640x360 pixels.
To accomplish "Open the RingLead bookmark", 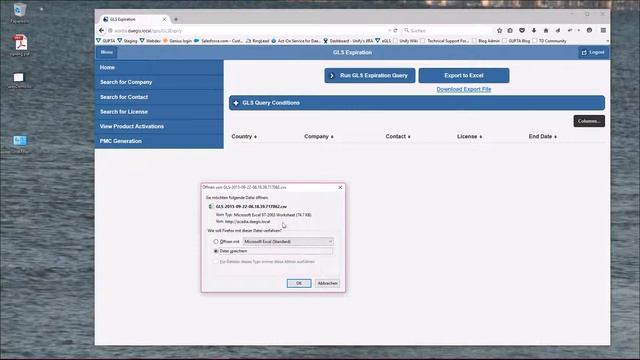I will point(258,41).
